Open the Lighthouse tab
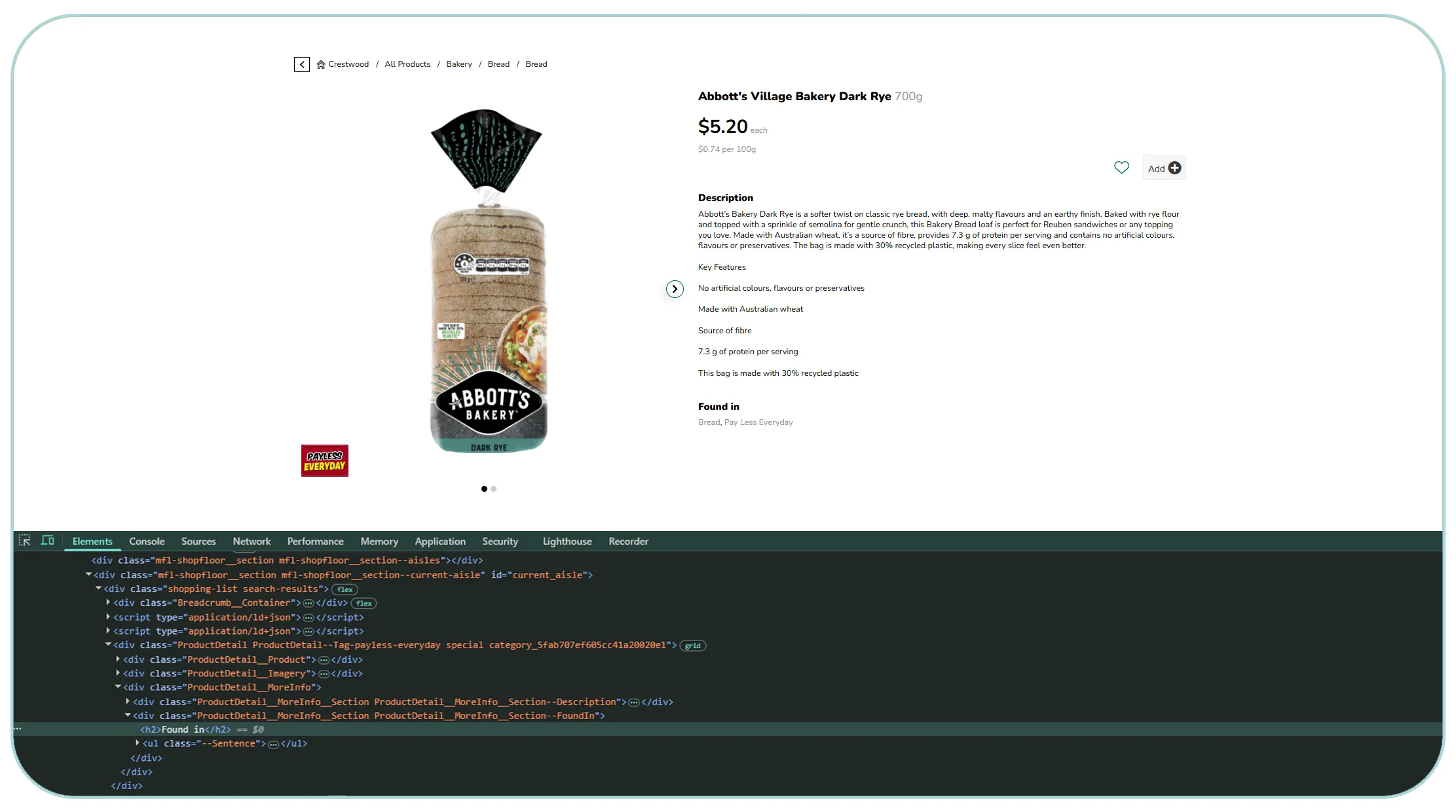The image size is (1456, 812). [x=567, y=542]
